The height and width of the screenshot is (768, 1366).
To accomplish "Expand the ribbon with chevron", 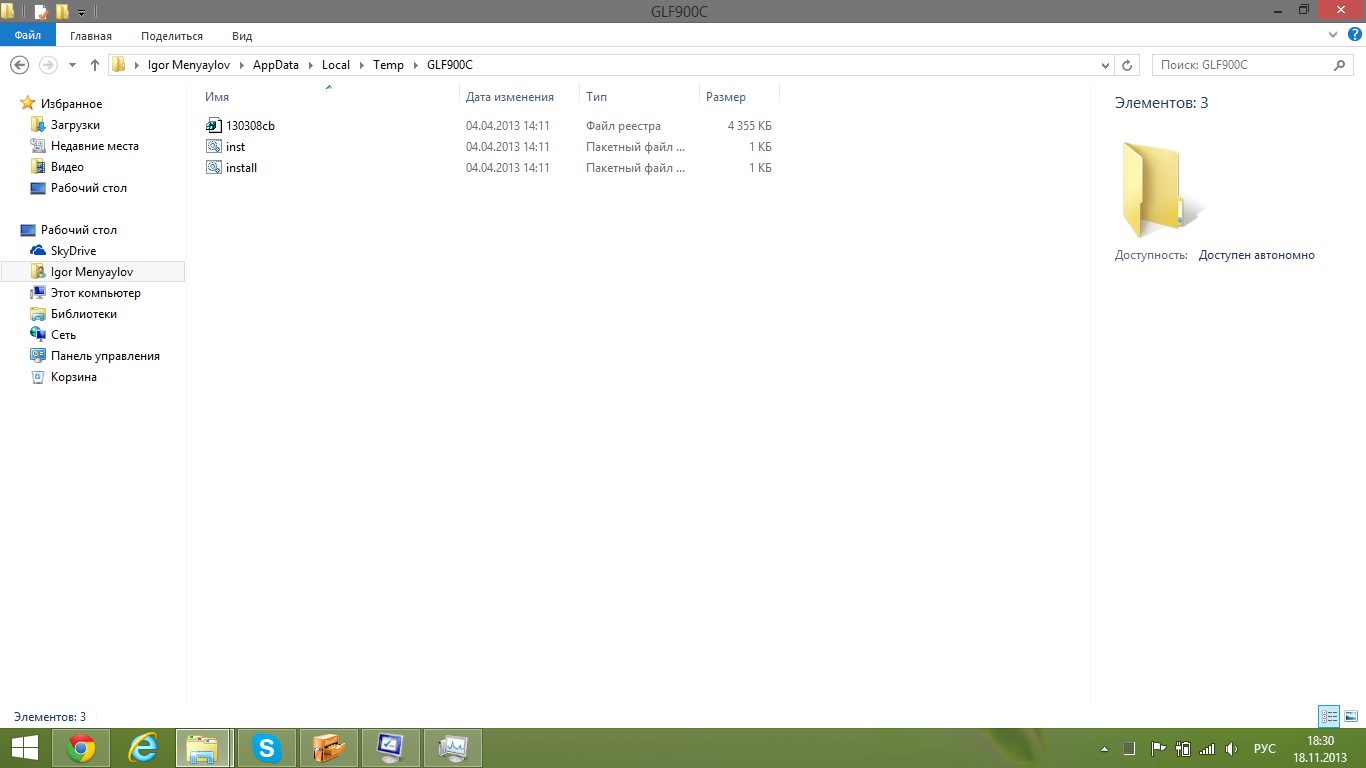I will click(x=1333, y=35).
